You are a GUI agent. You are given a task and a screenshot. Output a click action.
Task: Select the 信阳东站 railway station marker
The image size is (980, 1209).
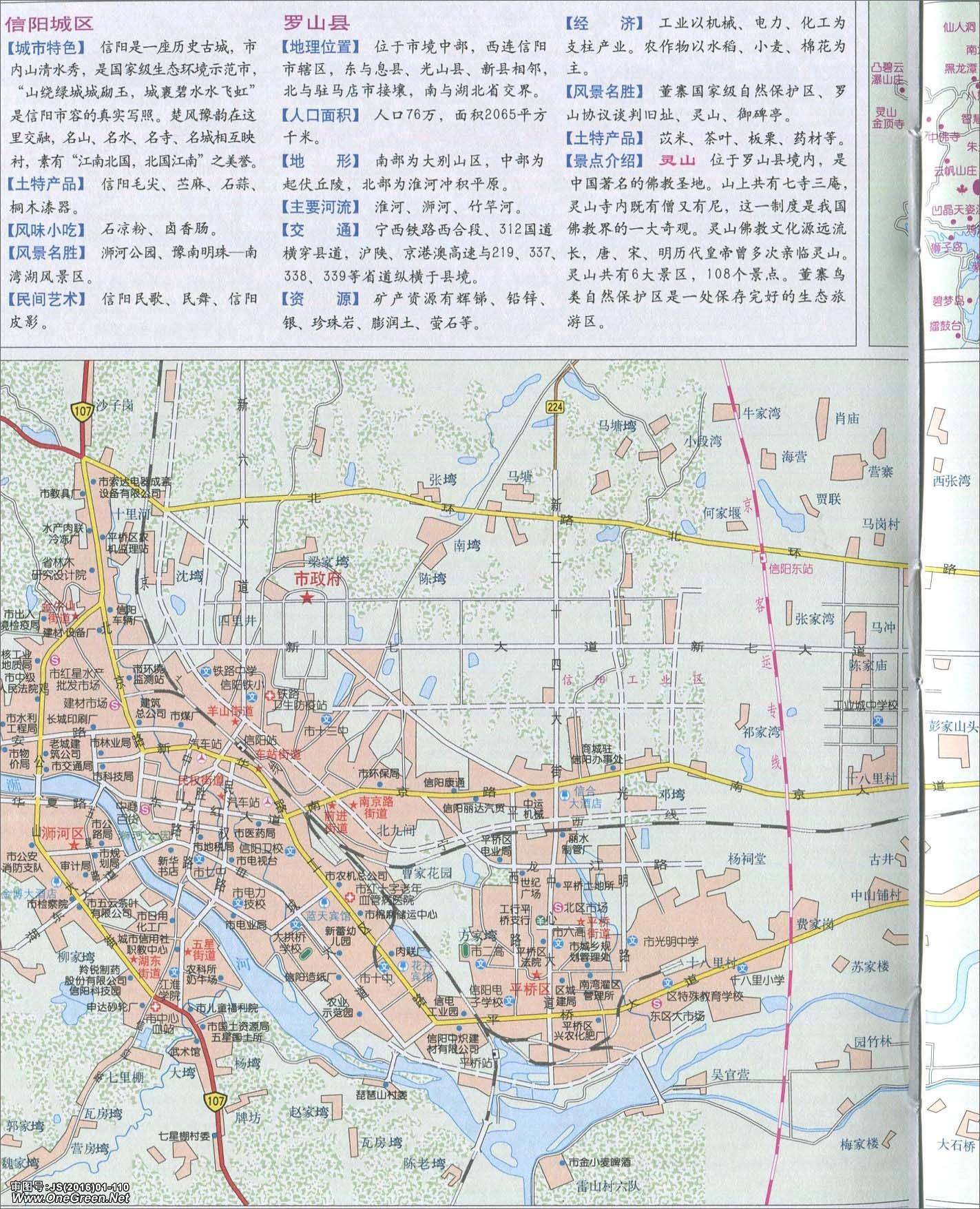(x=762, y=557)
